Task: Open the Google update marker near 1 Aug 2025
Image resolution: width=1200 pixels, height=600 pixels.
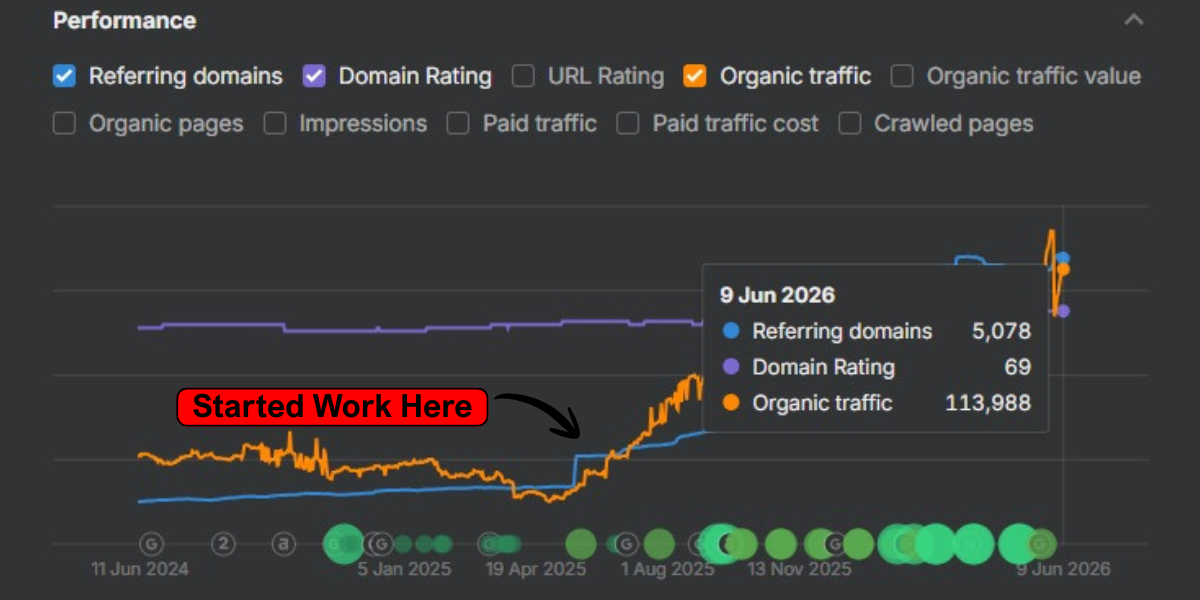Action: tap(626, 544)
